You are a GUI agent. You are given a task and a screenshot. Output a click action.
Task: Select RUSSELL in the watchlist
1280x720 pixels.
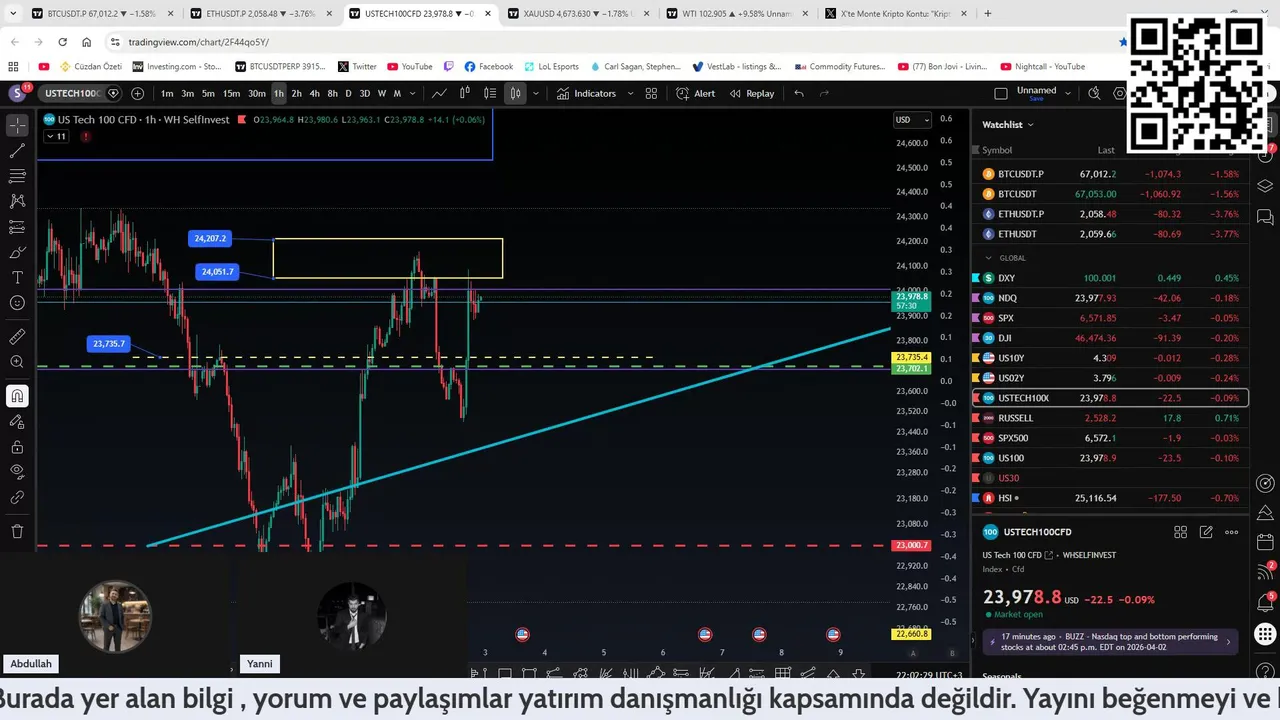point(1110,418)
